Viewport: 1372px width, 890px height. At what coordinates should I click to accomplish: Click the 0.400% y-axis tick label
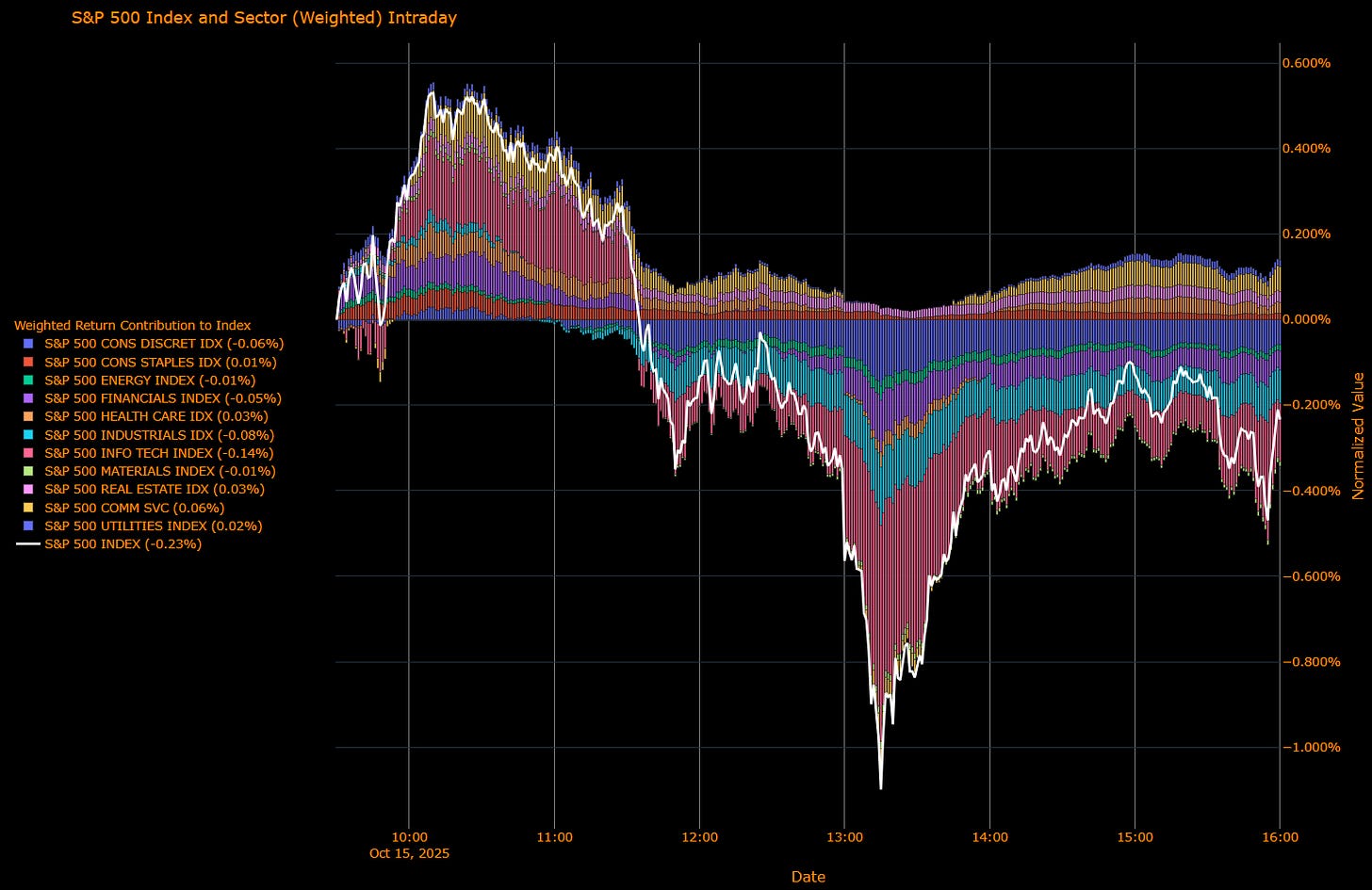[1306, 149]
